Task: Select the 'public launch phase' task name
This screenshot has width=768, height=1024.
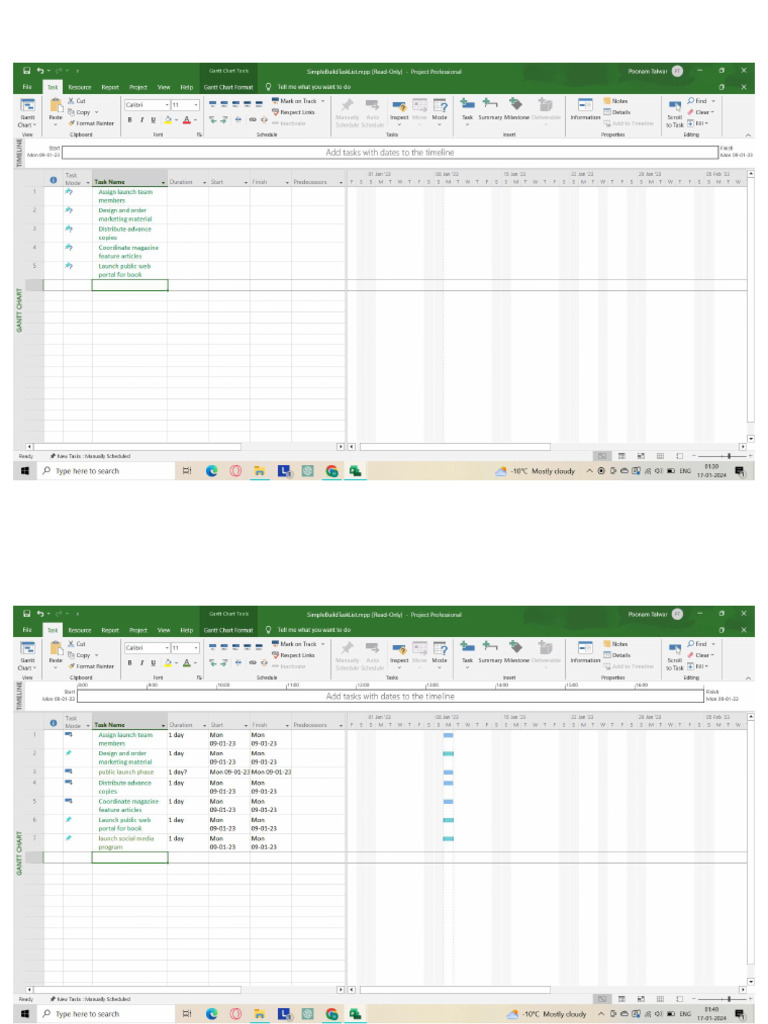Action: pos(126,772)
